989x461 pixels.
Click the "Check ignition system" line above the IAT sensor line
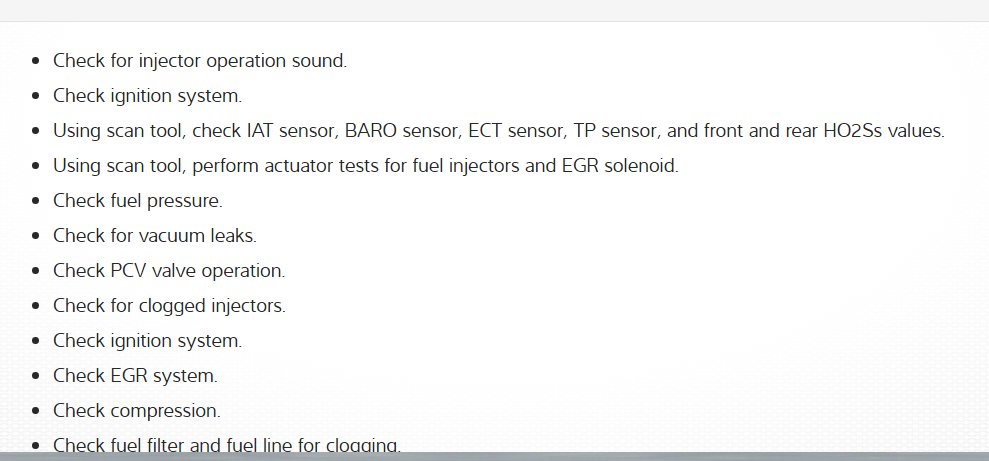(147, 96)
